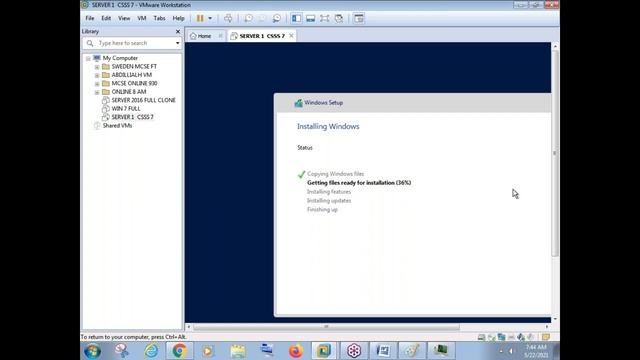Click the Windows Setup title icon

coord(298,103)
